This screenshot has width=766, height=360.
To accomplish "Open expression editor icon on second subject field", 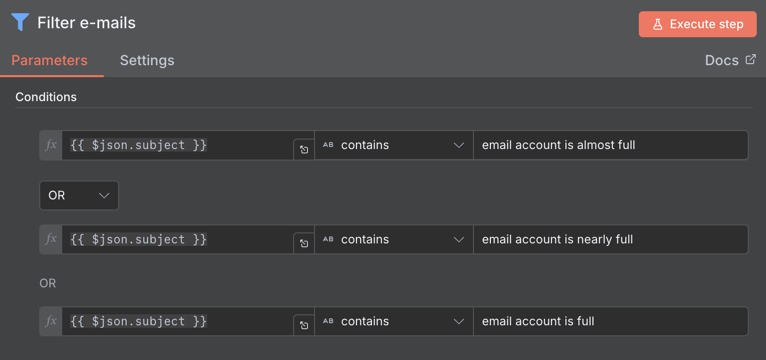I will (304, 243).
